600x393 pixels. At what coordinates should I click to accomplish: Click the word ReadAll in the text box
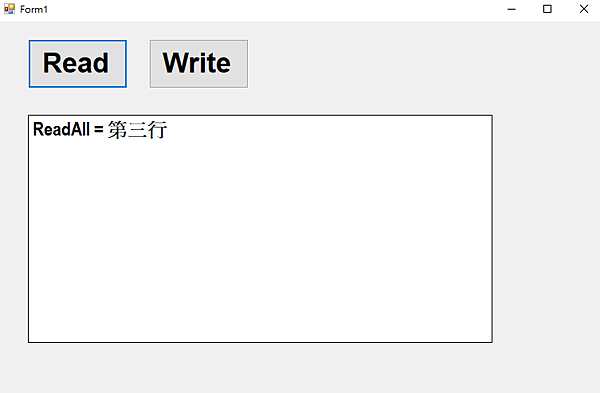tap(61, 129)
